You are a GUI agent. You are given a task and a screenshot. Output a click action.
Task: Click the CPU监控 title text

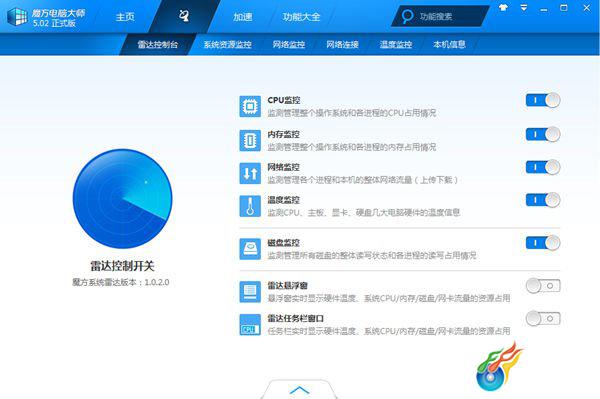284,100
